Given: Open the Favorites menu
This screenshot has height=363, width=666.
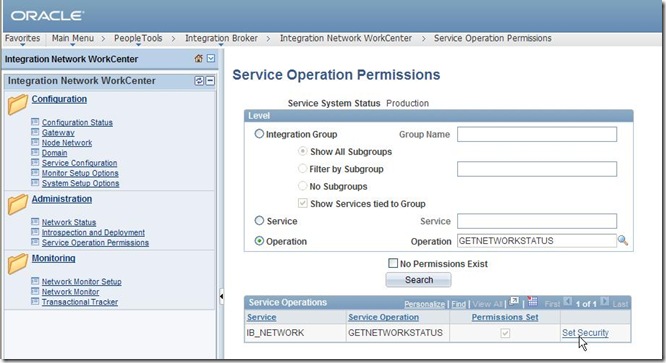Looking at the screenshot, I should coord(22,38).
